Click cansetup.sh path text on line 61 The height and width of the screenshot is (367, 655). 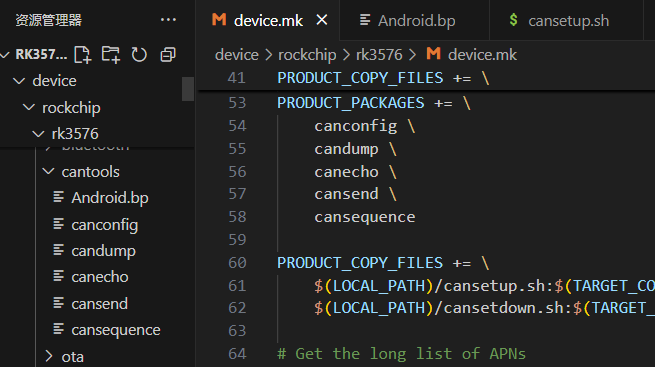pos(494,286)
